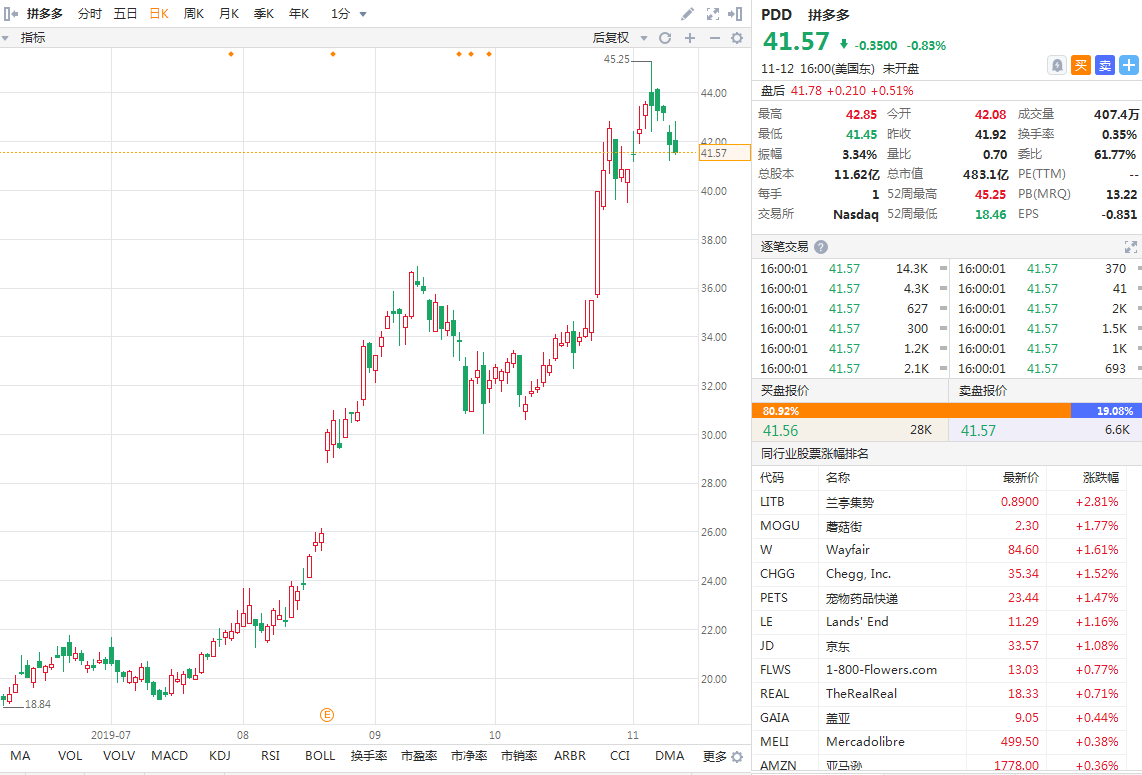Select the 买盘报价 tab
Screen dimensions: 1142x775
pyautogui.click(x=850, y=390)
